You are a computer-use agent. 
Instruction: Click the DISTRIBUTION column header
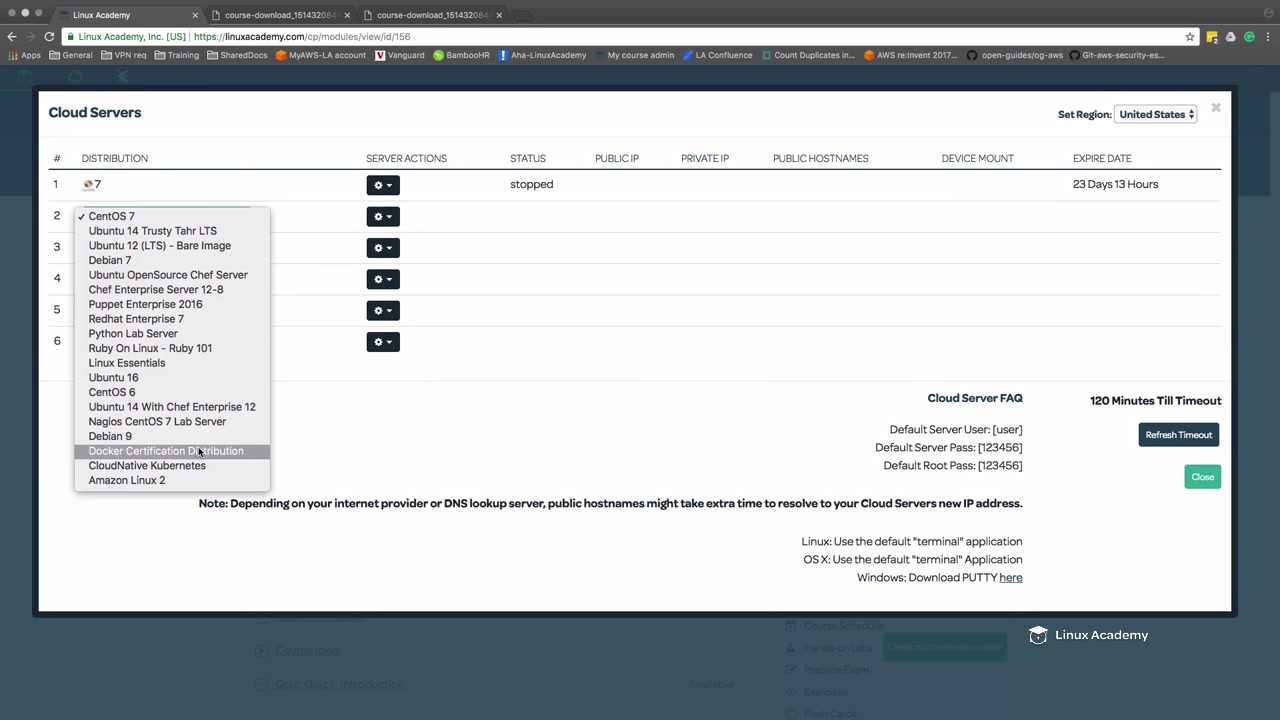click(115, 158)
